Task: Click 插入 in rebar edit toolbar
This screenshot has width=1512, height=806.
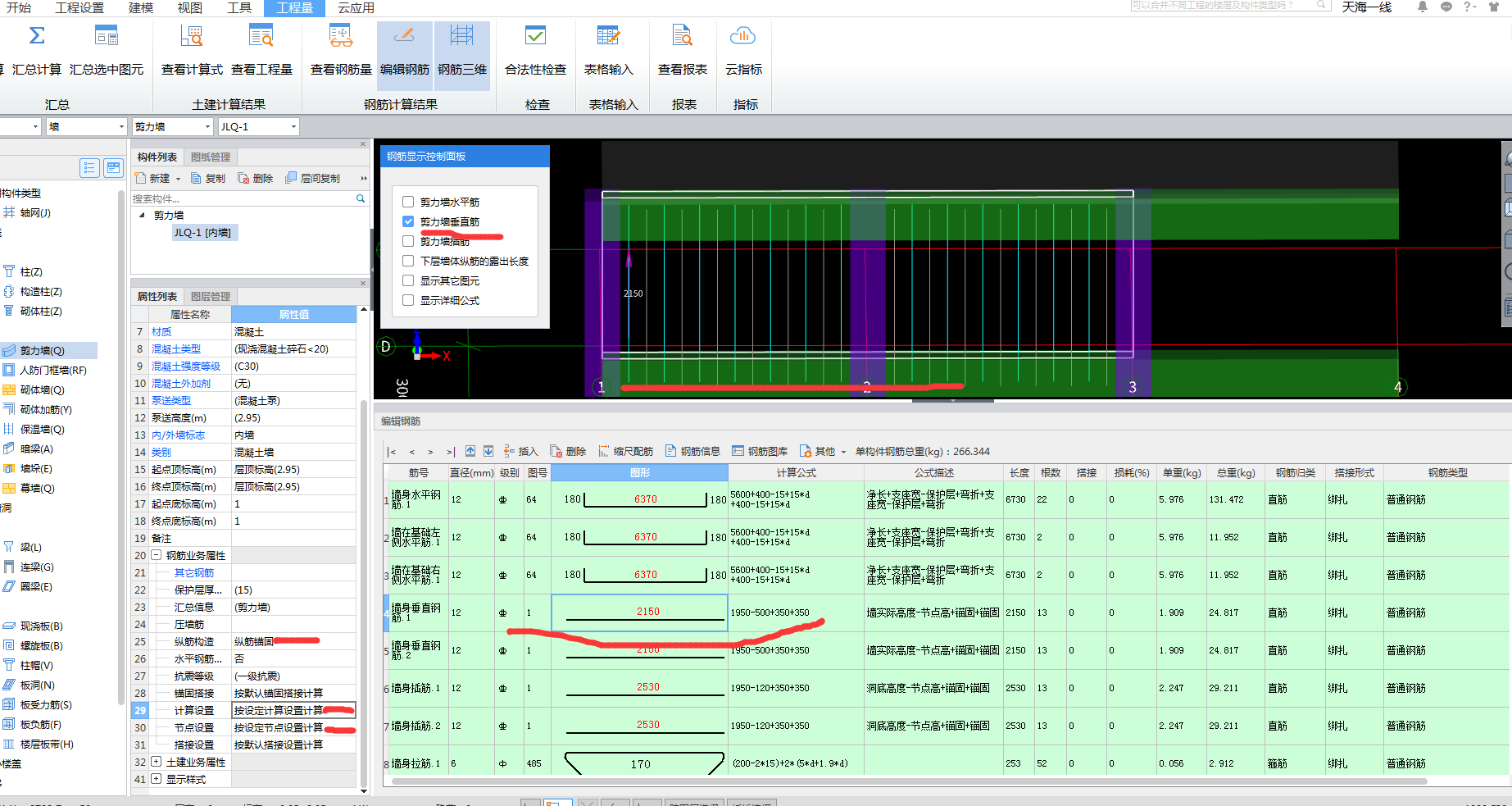Action: point(520,451)
